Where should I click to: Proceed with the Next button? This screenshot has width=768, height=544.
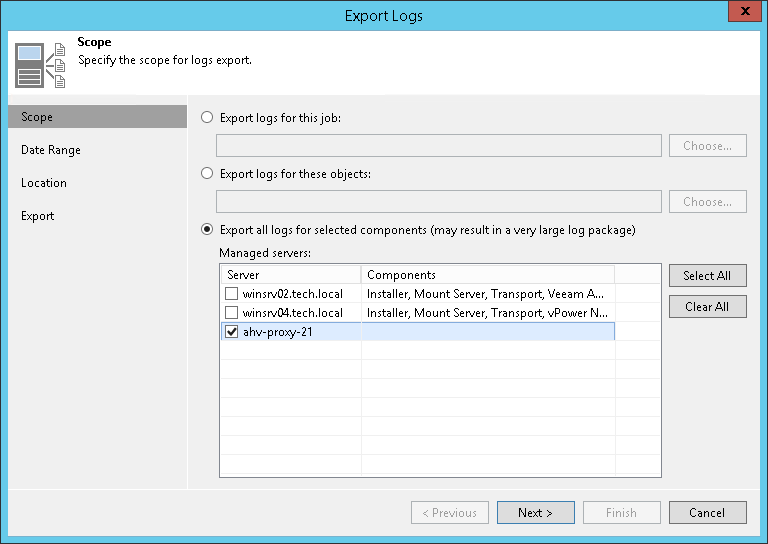pos(536,513)
